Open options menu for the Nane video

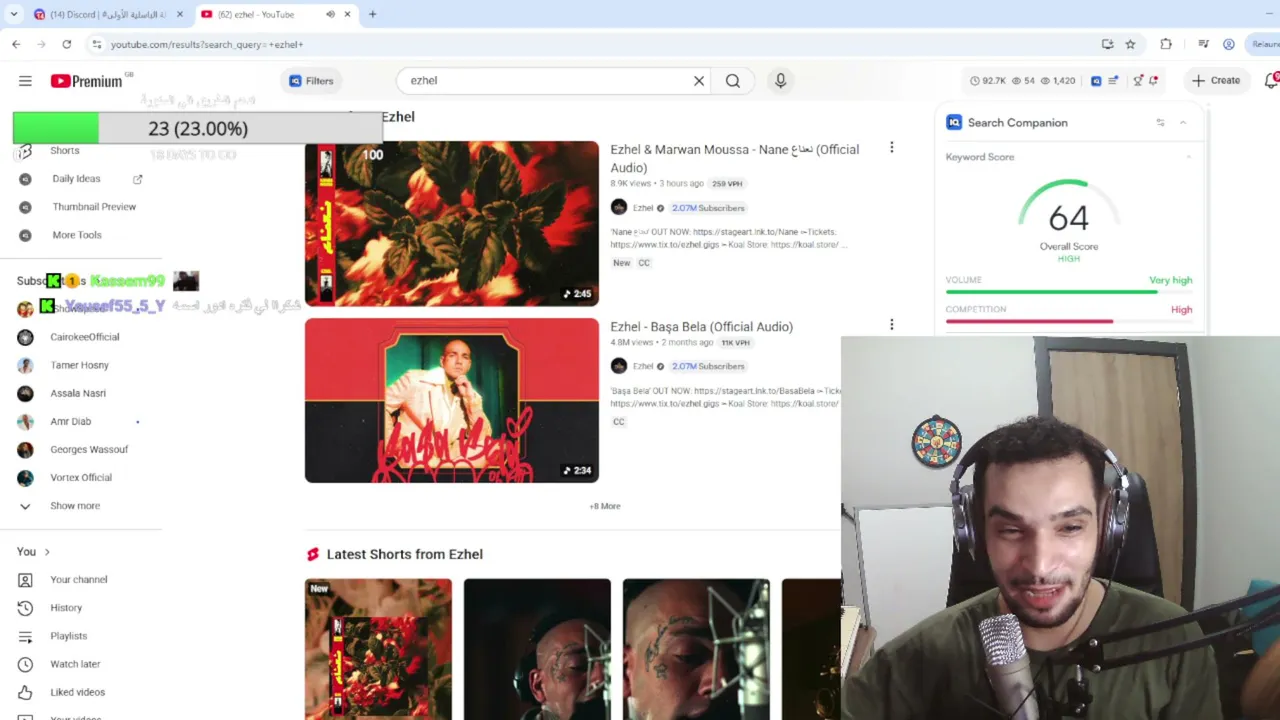point(891,149)
